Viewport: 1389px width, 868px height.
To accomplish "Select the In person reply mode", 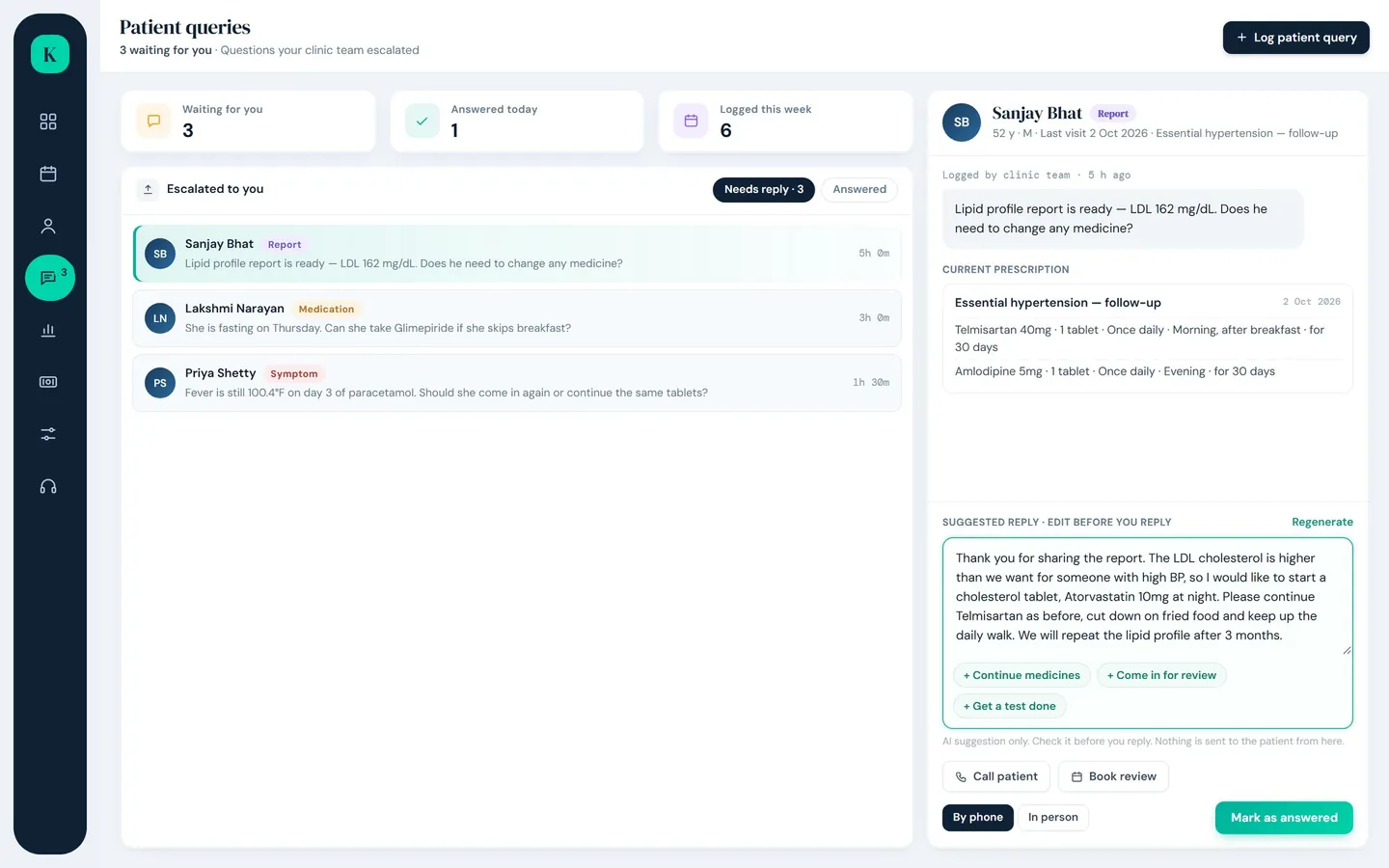I will point(1053,817).
